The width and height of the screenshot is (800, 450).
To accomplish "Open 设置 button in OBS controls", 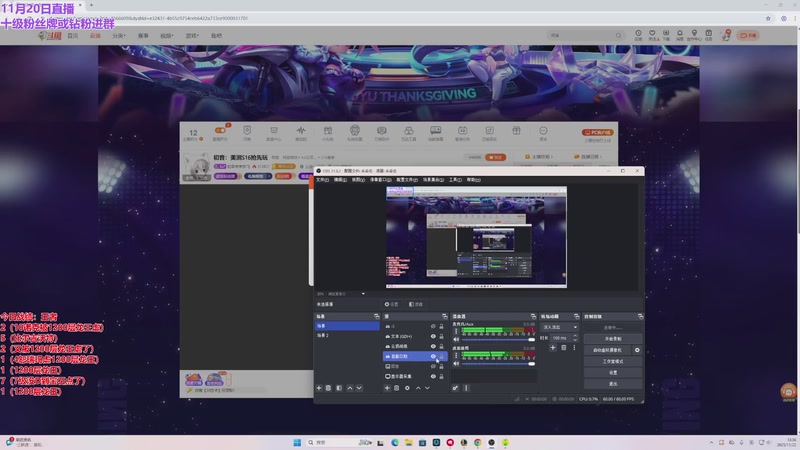I will [612, 372].
